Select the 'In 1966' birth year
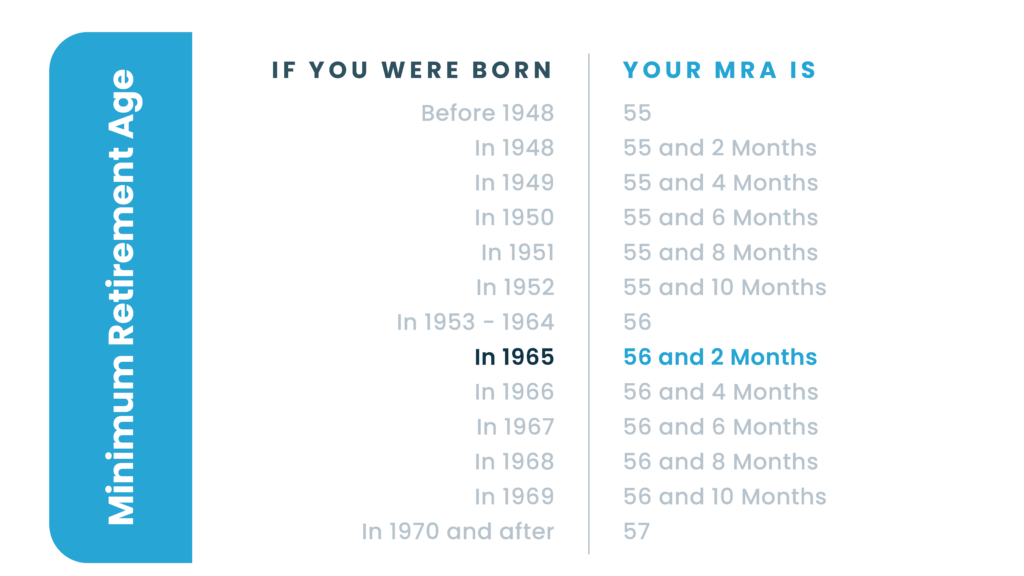The image size is (1024, 576). (514, 392)
